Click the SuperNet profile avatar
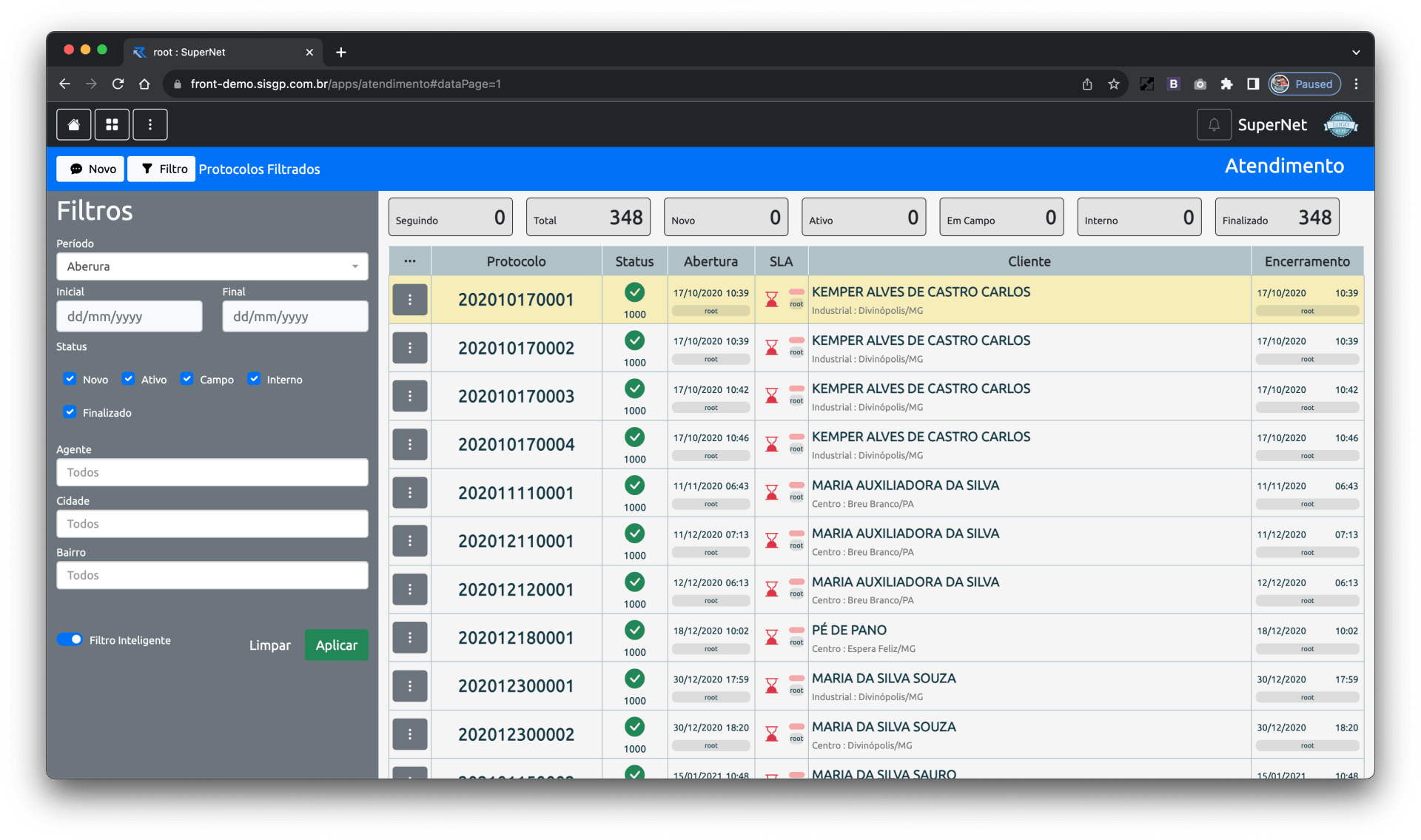This screenshot has width=1421, height=840. (x=1340, y=124)
